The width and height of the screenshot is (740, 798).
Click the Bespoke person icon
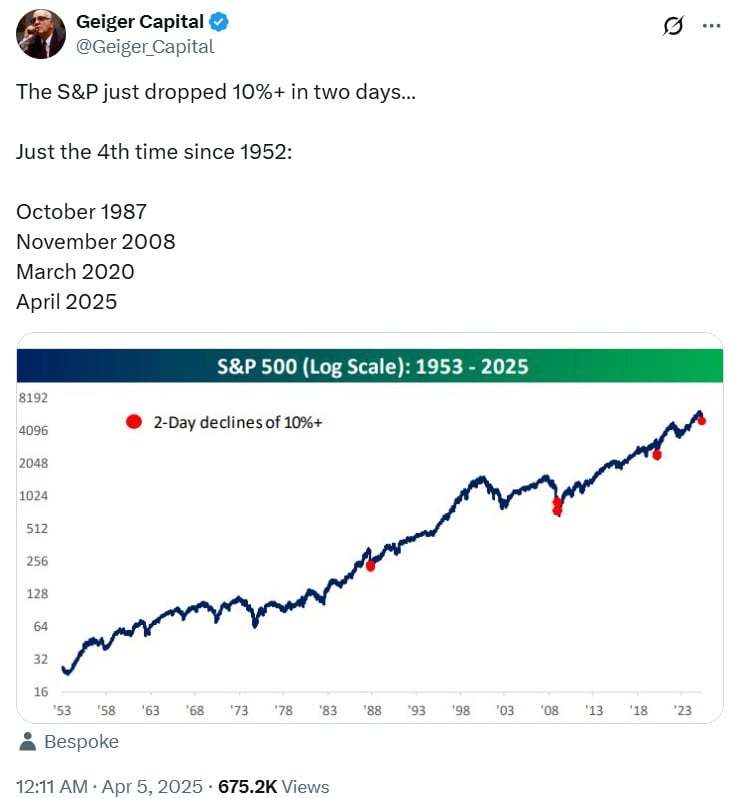click(27, 742)
